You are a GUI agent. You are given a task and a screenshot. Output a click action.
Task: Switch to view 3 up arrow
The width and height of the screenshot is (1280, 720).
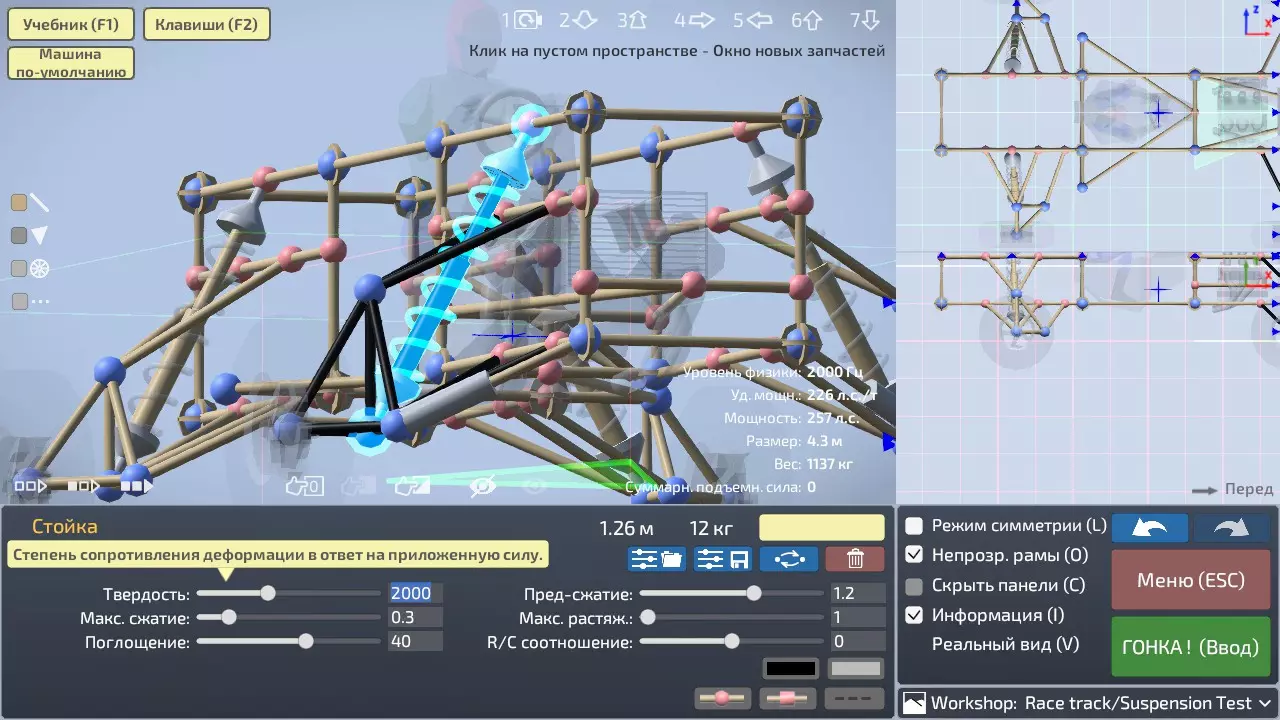click(x=632, y=20)
